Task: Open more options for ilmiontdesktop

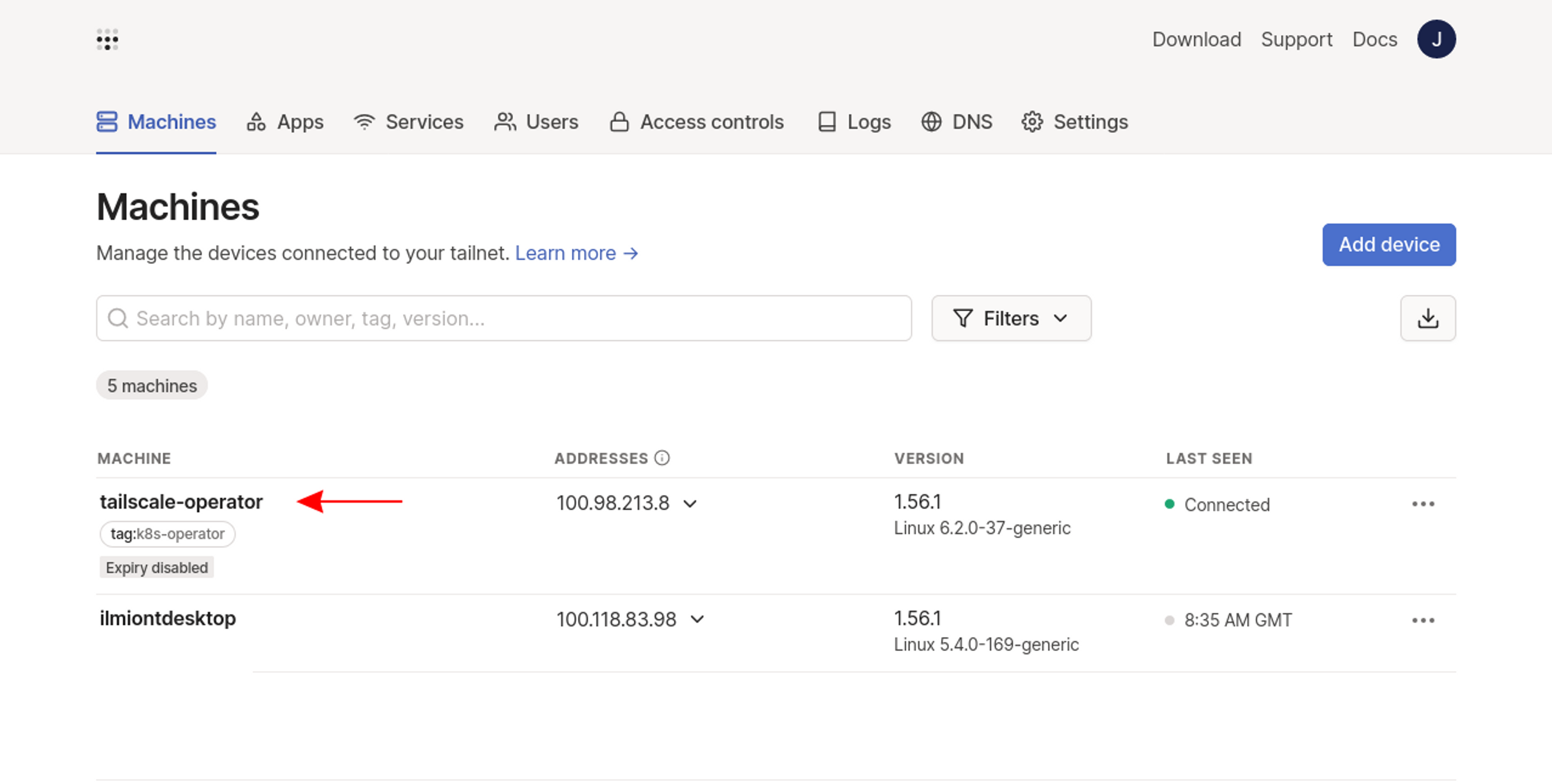Action: tap(1423, 620)
